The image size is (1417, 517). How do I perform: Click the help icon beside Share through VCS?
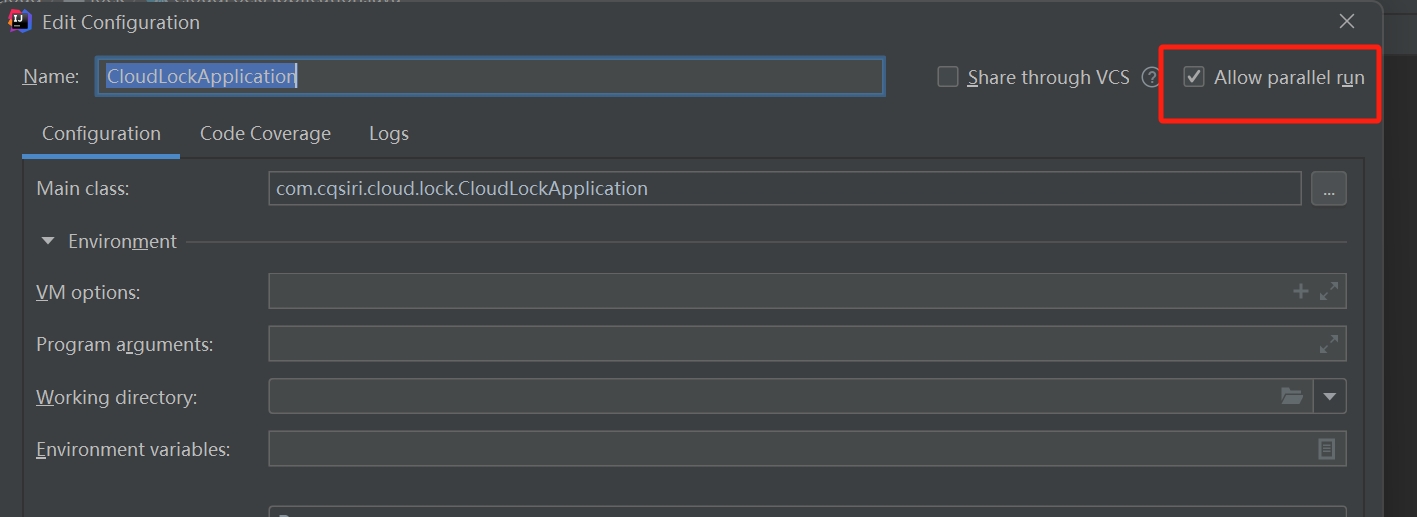1151,77
